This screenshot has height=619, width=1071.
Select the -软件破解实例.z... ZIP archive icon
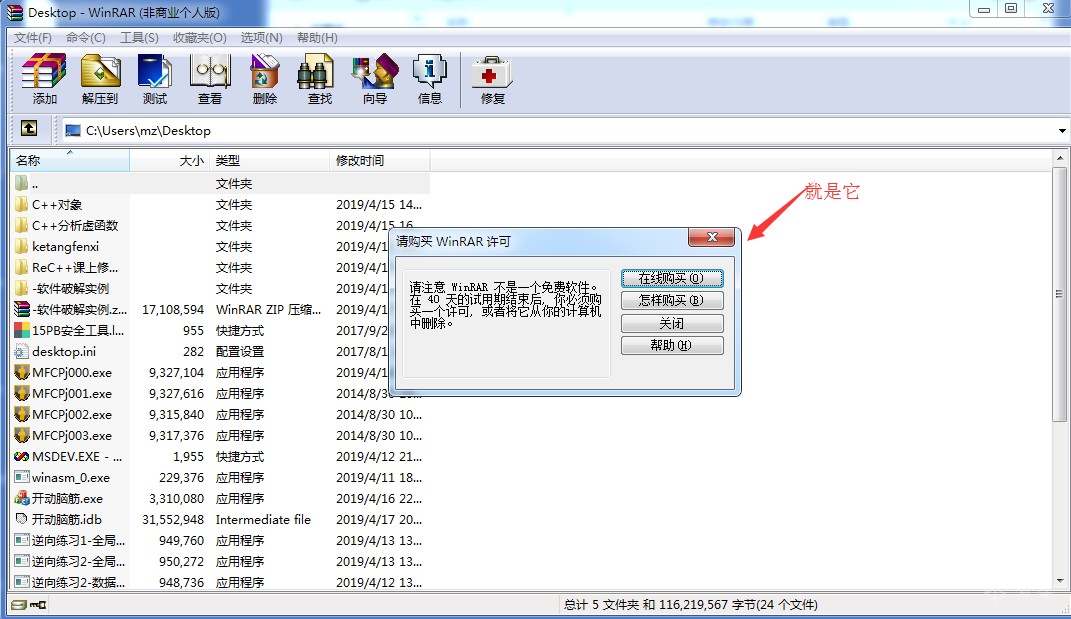coord(22,310)
